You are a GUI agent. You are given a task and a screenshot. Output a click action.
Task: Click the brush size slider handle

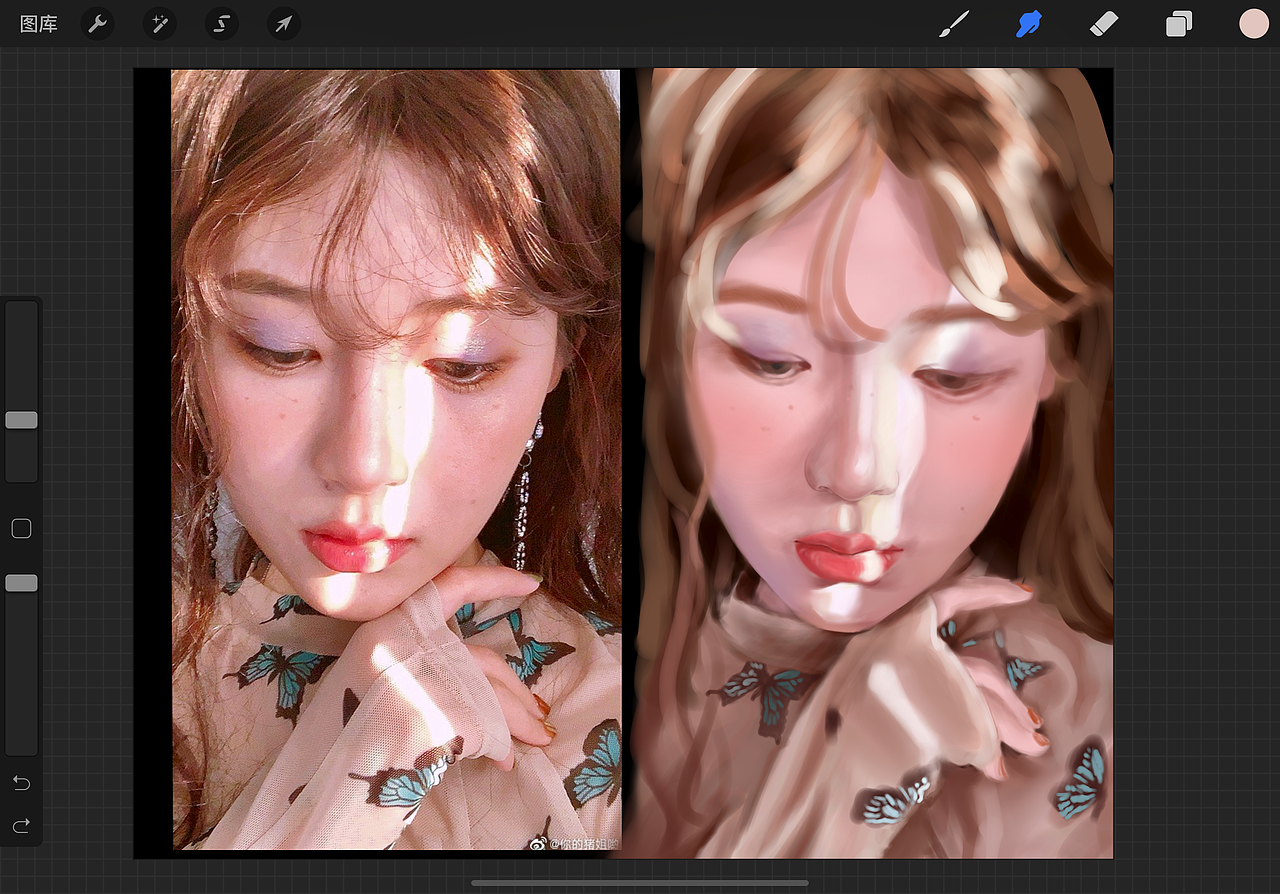click(21, 420)
